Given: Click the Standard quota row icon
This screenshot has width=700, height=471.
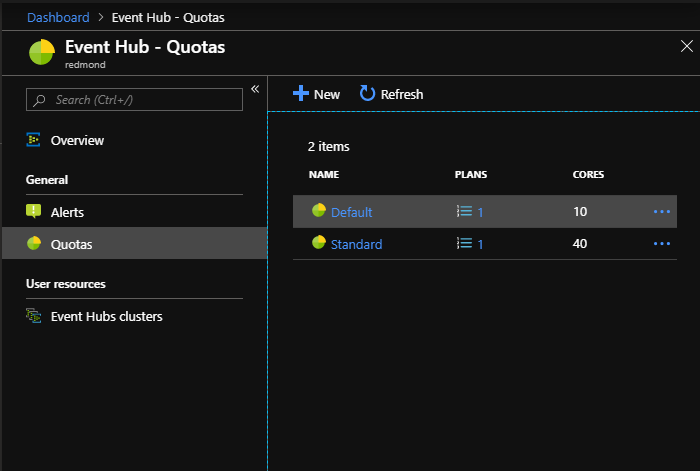Looking at the screenshot, I should point(319,243).
